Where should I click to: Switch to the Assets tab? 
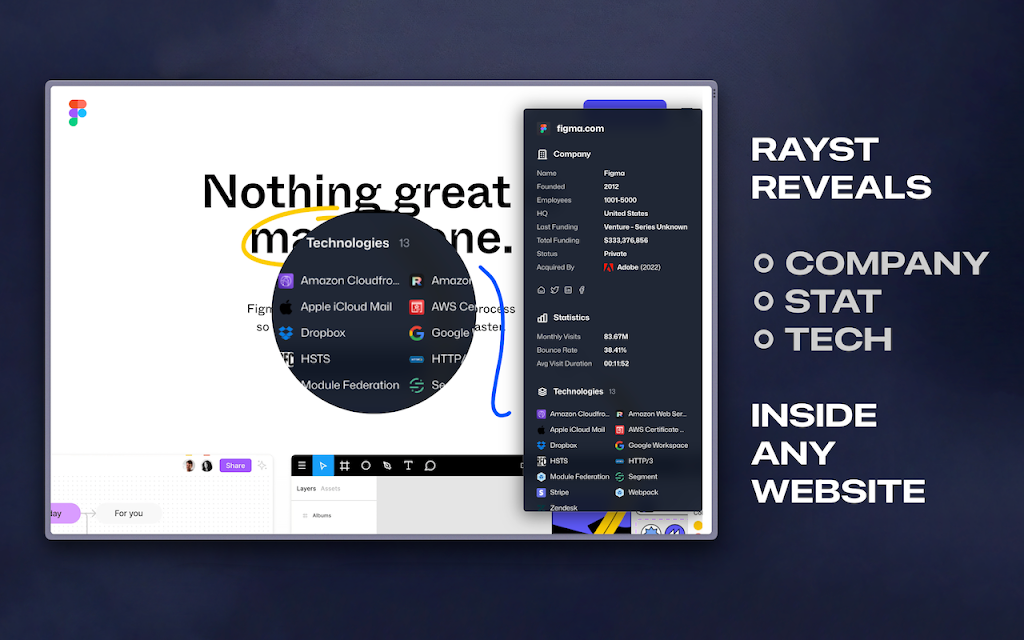click(x=330, y=488)
